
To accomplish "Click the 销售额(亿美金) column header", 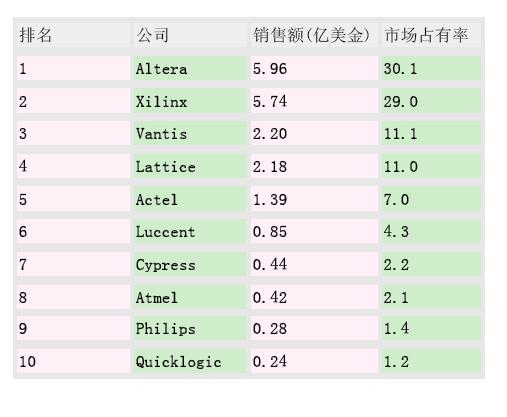I will pos(314,35).
